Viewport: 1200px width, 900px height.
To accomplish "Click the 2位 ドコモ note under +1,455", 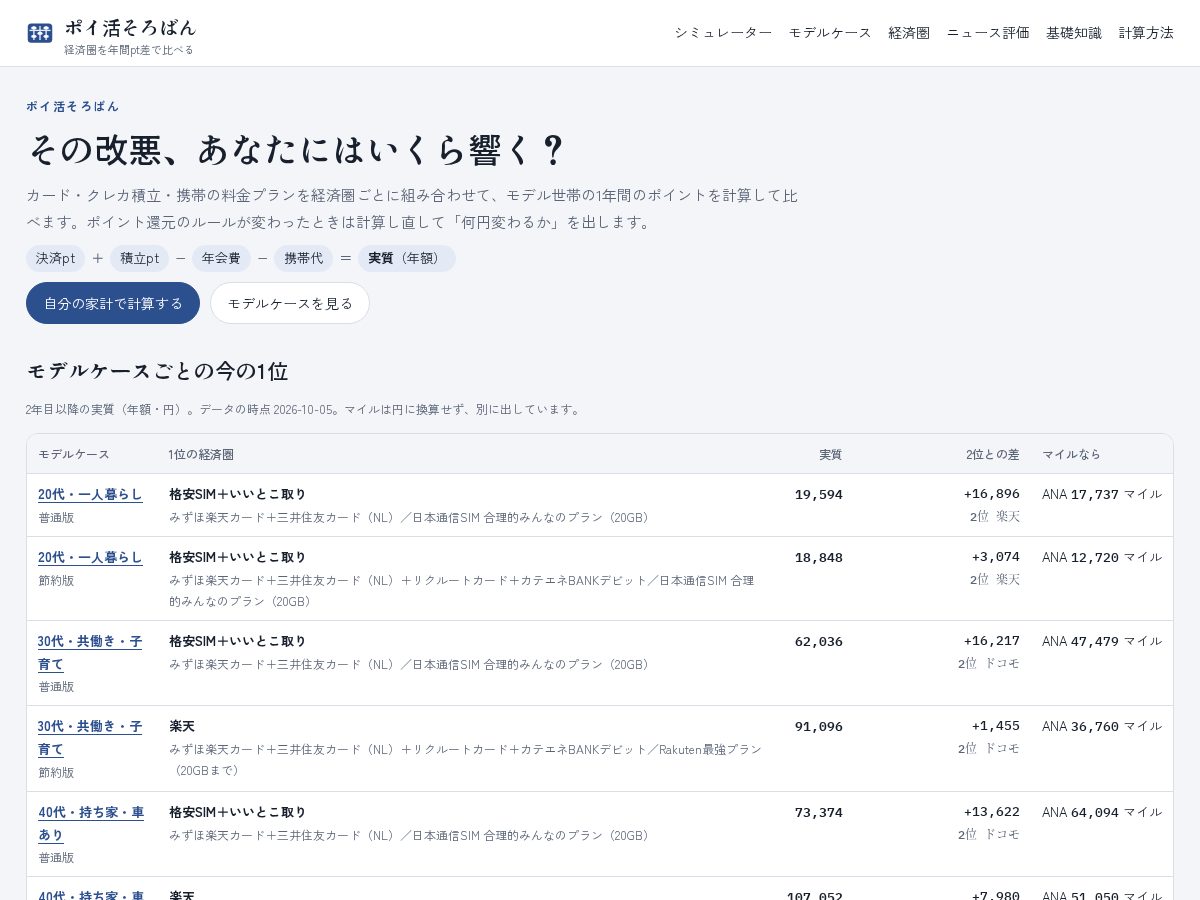I will [x=989, y=748].
